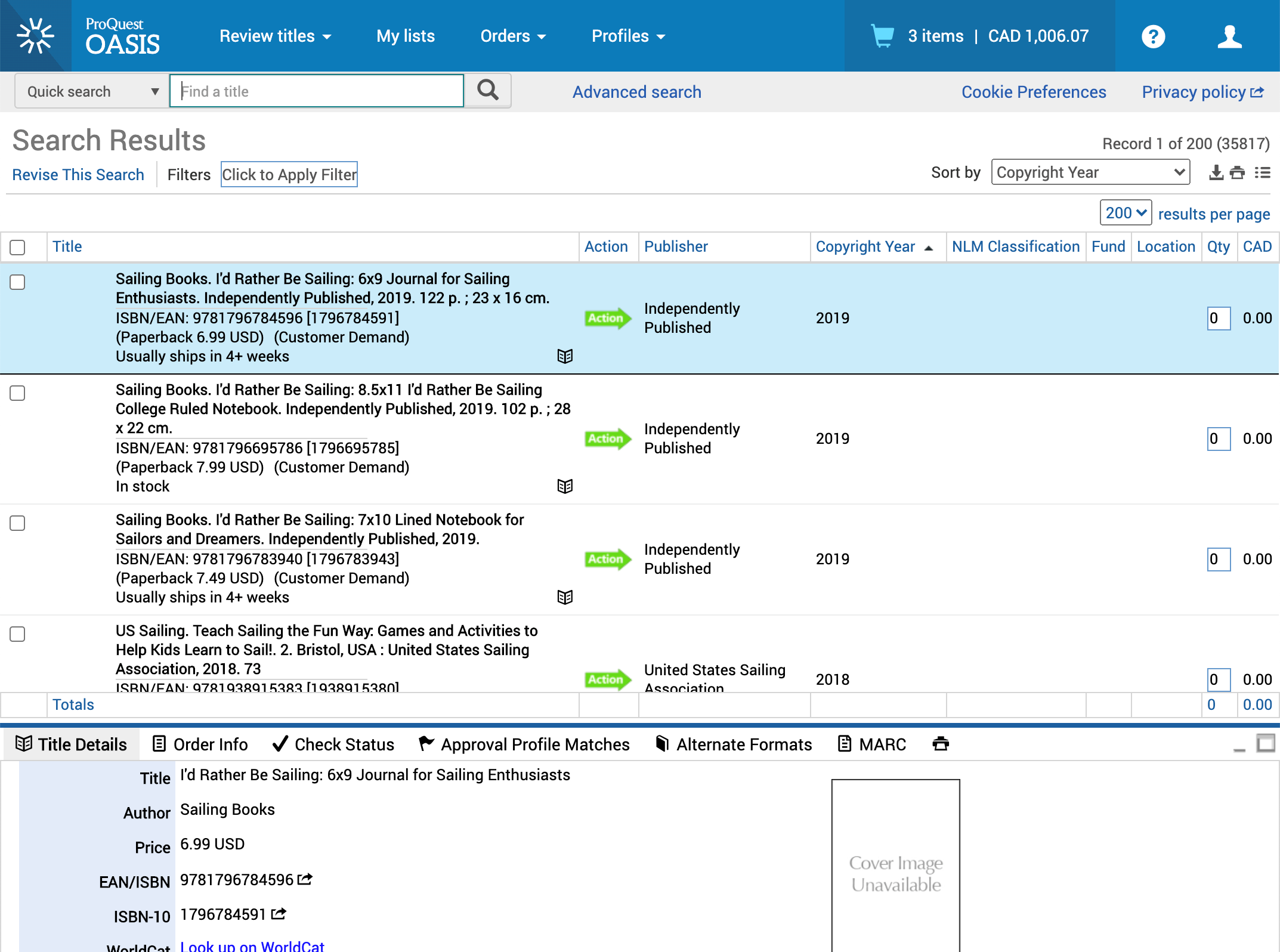Check the 8.5x11 College Ruled Notebook row

point(17,393)
